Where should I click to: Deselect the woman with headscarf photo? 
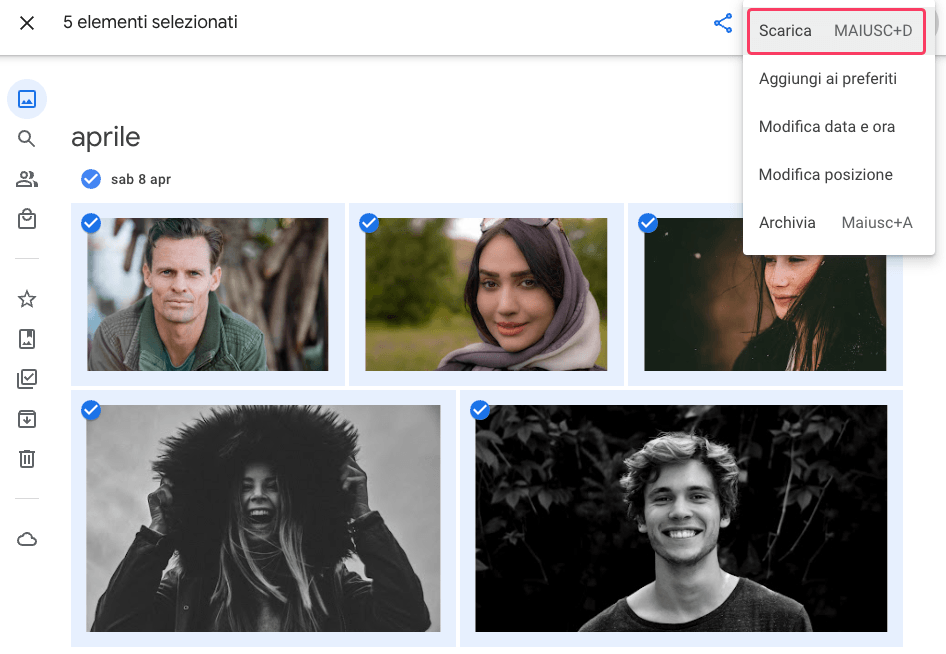point(369,223)
